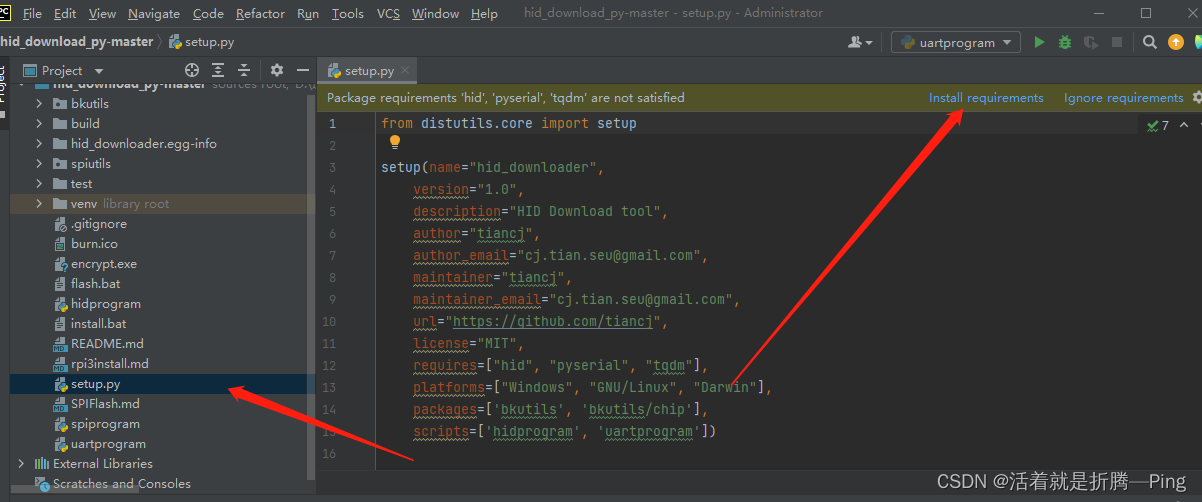Screen dimensions: 1202x502
Task: Click Install requirements link
Action: (x=986, y=98)
